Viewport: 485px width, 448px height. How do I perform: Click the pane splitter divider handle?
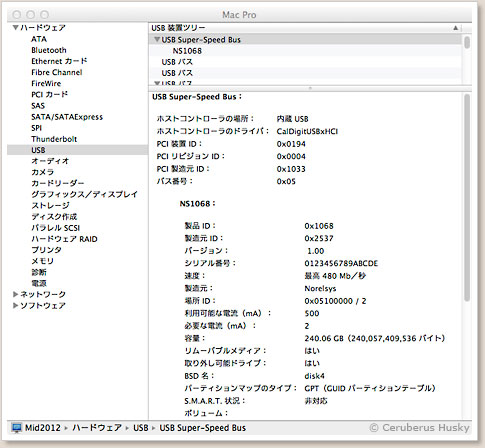click(x=310, y=88)
